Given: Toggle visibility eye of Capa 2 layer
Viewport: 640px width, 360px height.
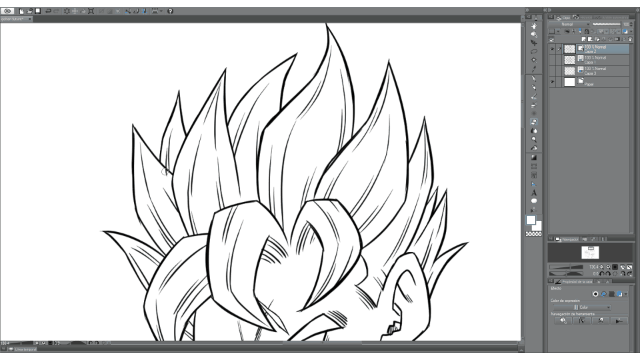Looking at the screenshot, I should tap(552, 49).
